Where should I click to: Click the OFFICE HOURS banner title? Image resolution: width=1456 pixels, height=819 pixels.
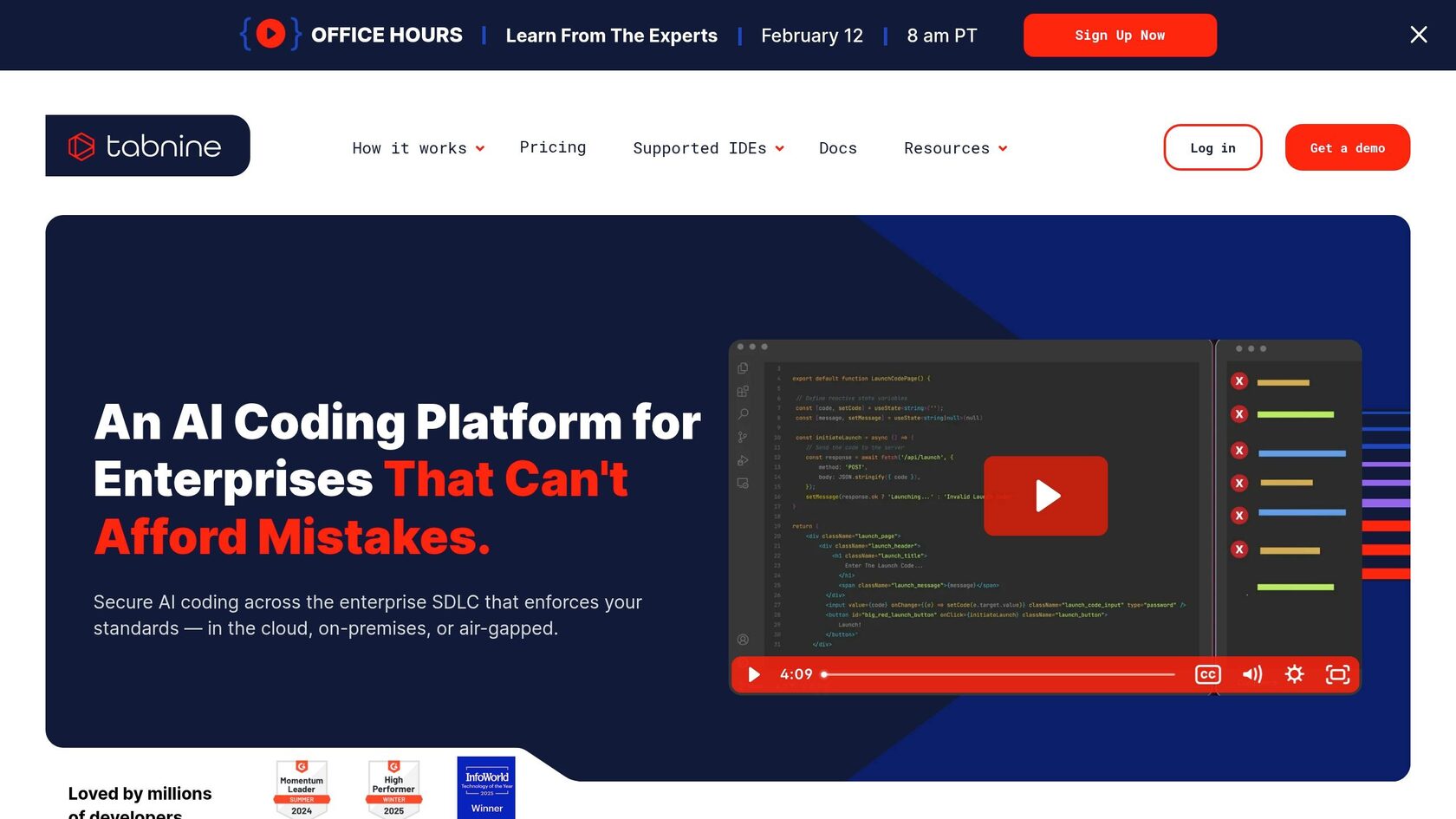pyautogui.click(x=387, y=35)
